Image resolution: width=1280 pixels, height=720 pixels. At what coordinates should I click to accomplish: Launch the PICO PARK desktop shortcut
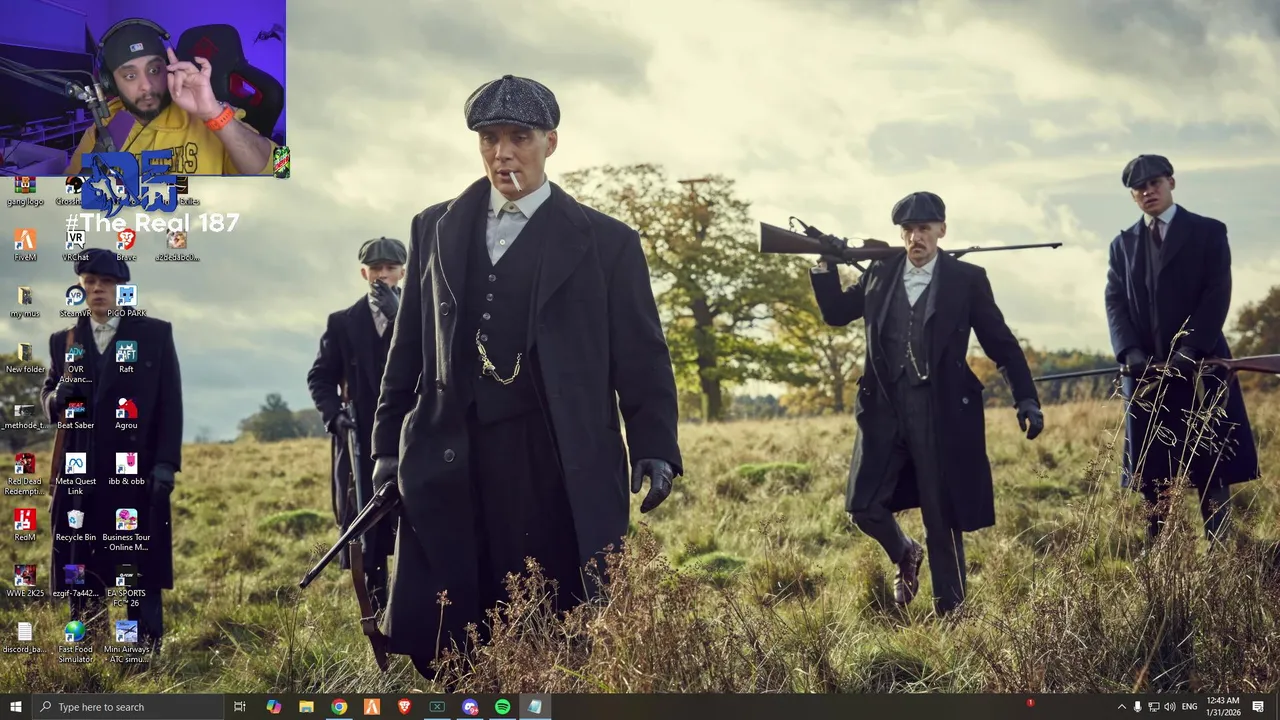point(126,301)
